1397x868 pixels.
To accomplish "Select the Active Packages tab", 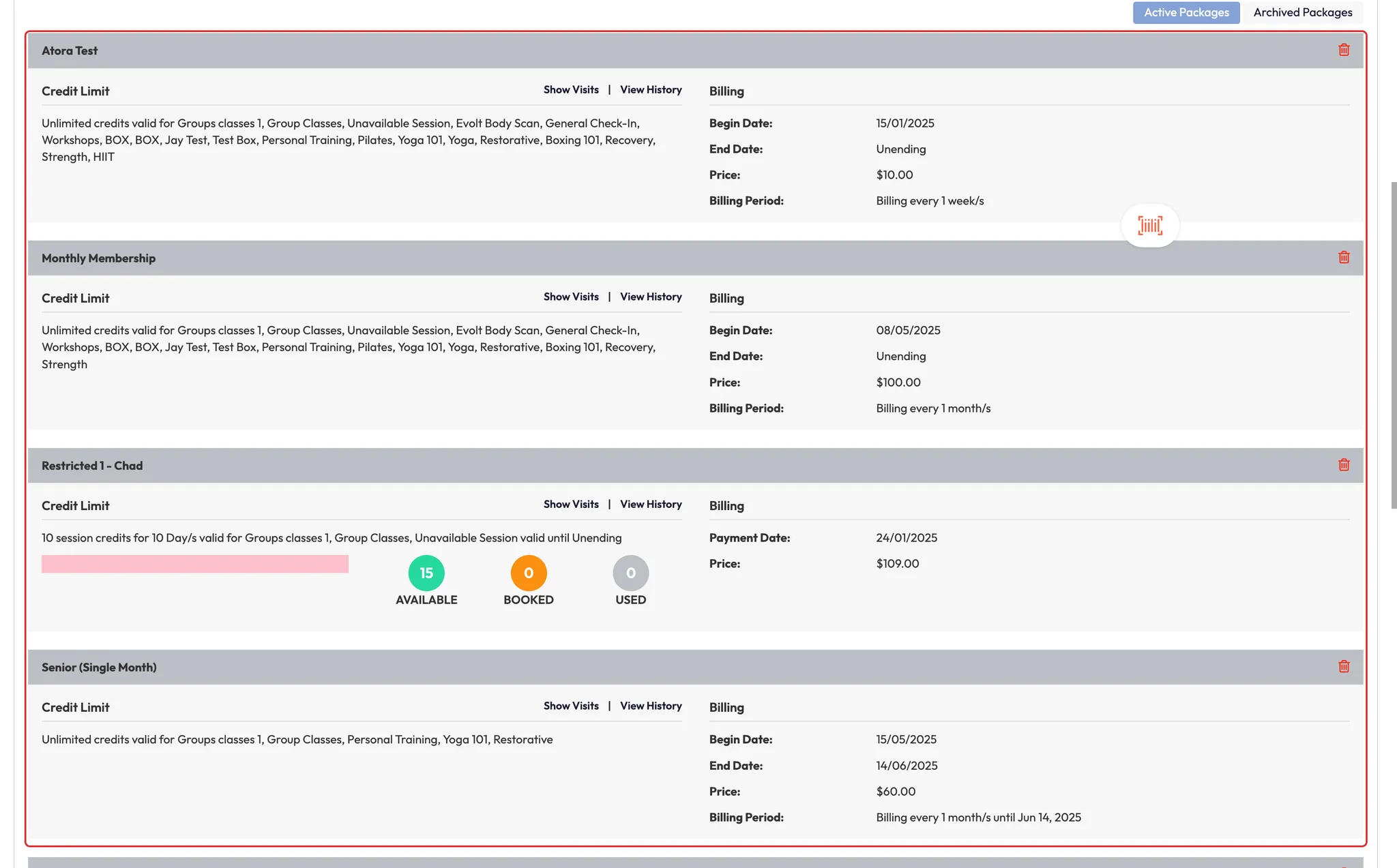I will [x=1186, y=12].
